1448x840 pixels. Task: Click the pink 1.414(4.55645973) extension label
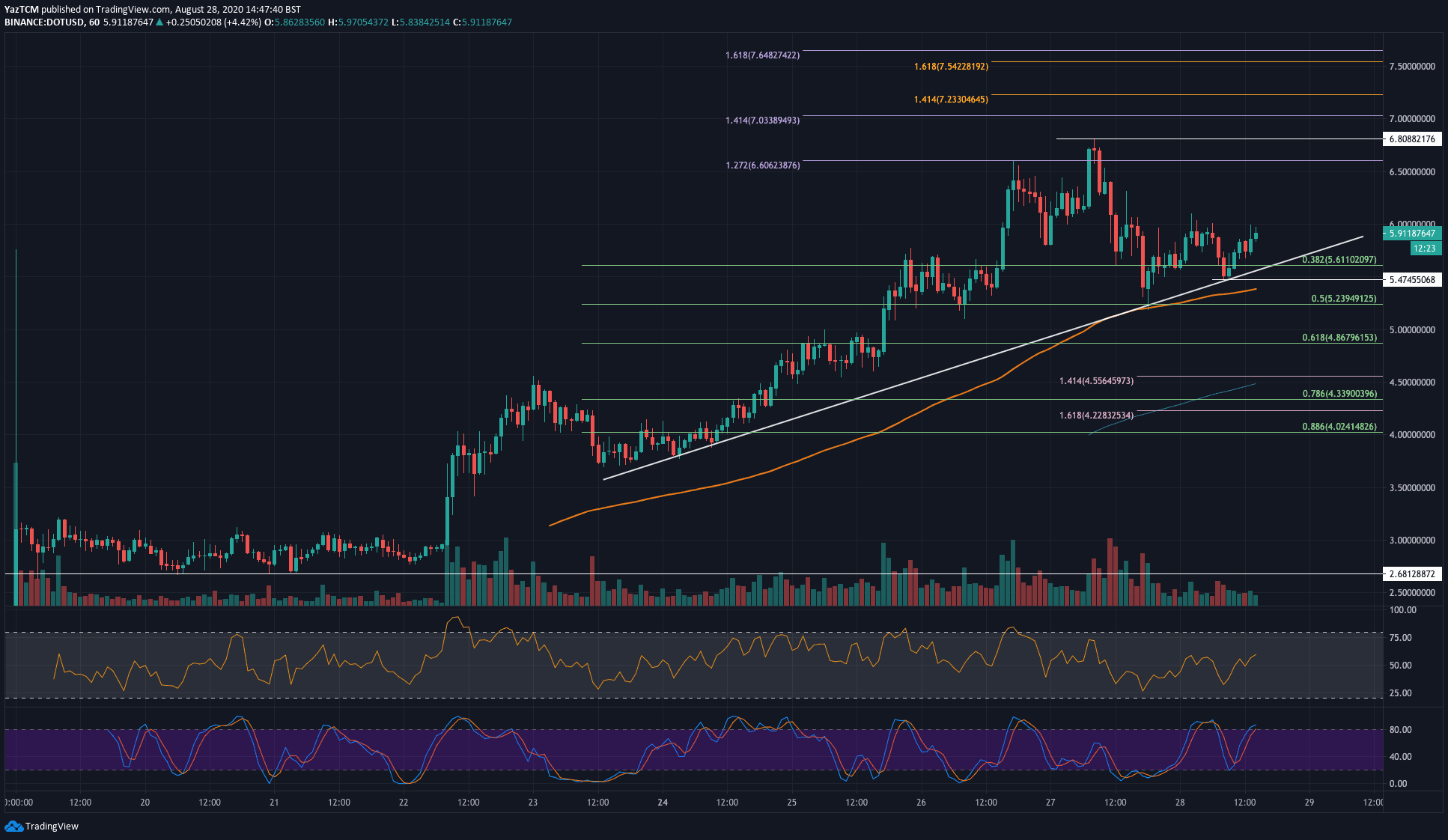point(1096,382)
